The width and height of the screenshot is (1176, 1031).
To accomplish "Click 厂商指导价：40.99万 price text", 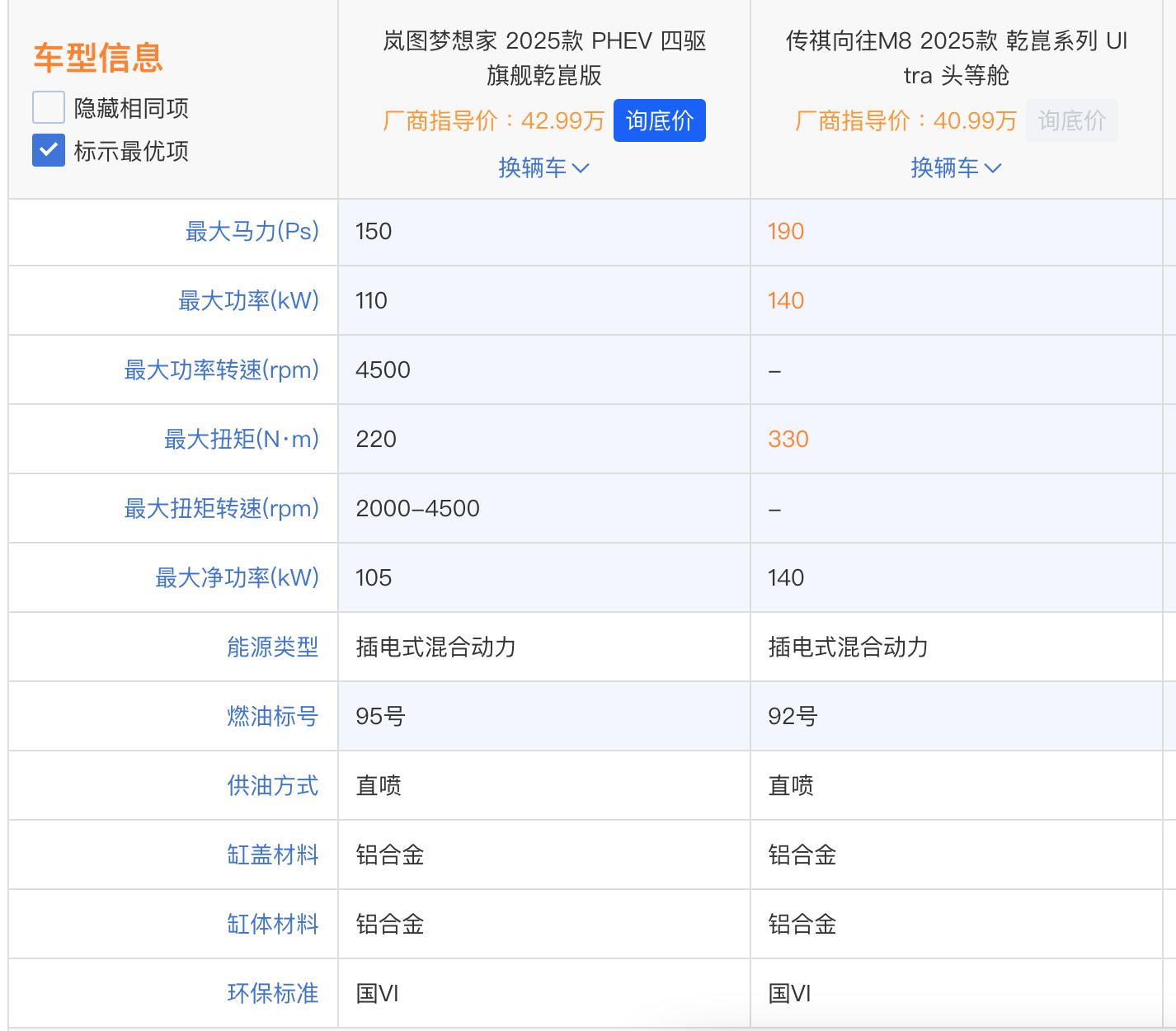I will point(906,120).
